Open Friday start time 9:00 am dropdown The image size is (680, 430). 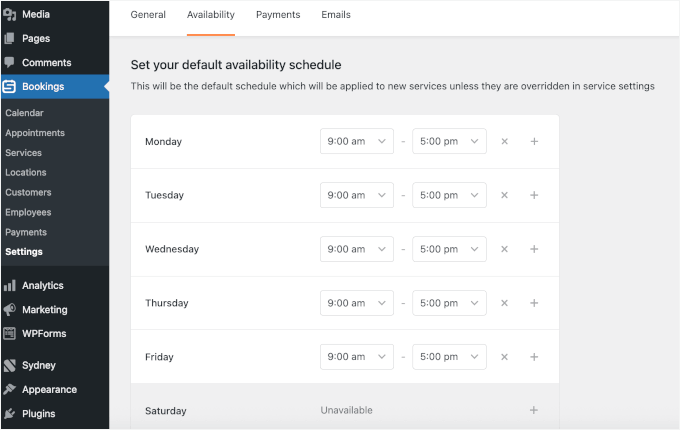tap(357, 357)
